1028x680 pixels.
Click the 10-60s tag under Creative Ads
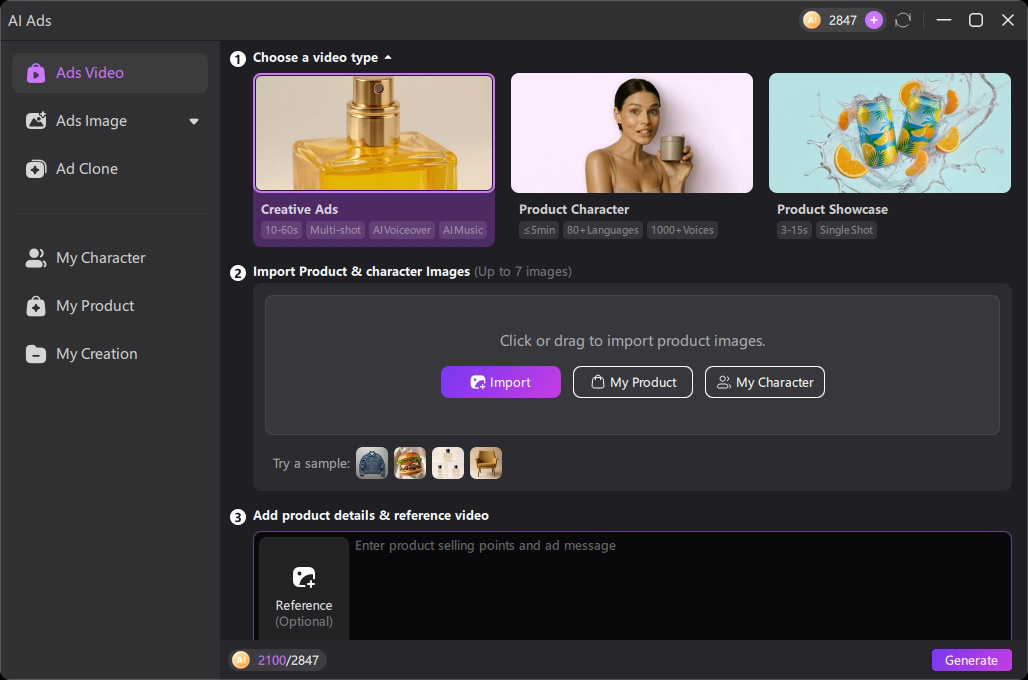pyautogui.click(x=281, y=230)
